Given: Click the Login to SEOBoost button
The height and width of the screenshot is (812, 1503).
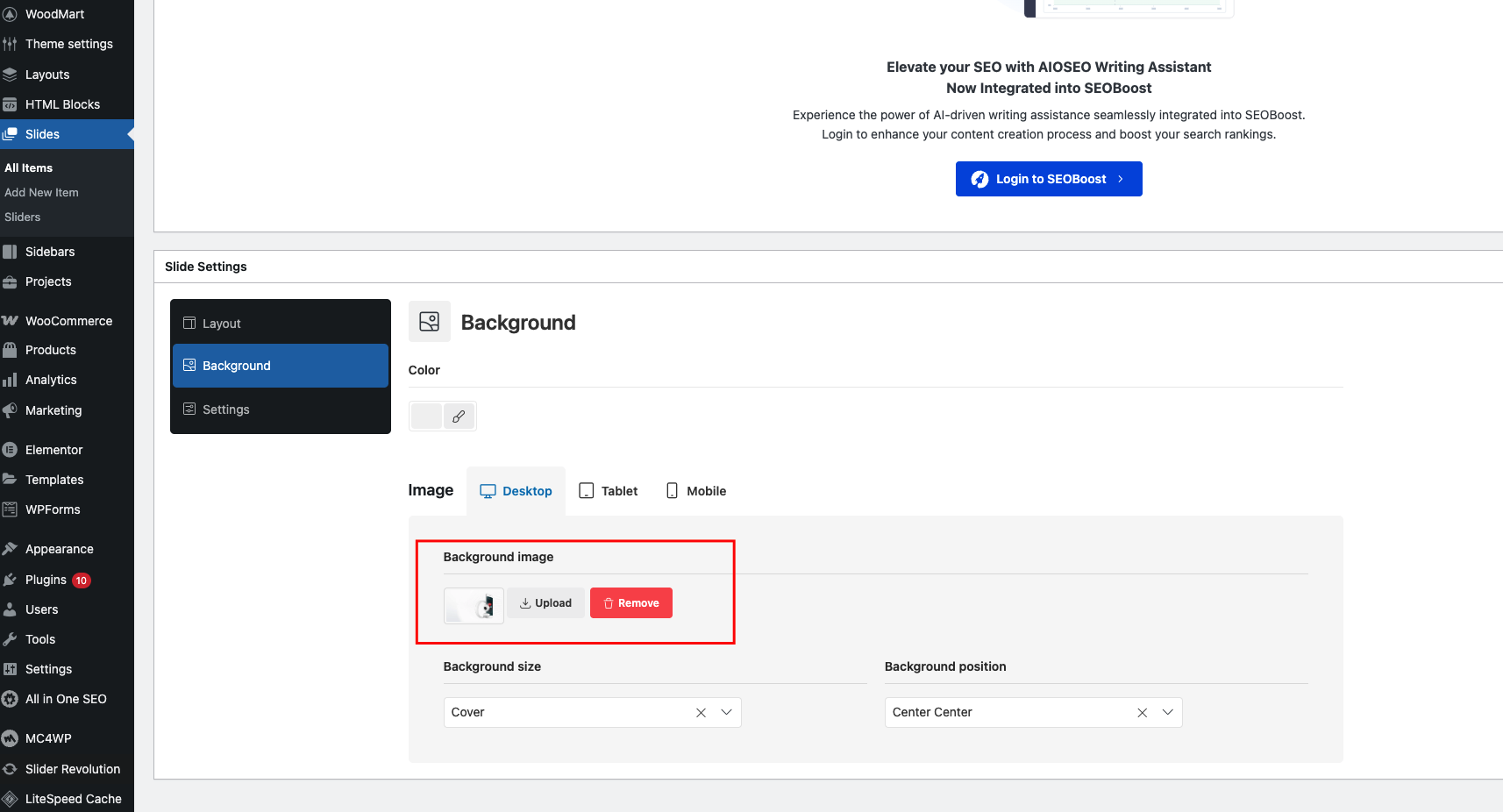Looking at the screenshot, I should 1049,179.
